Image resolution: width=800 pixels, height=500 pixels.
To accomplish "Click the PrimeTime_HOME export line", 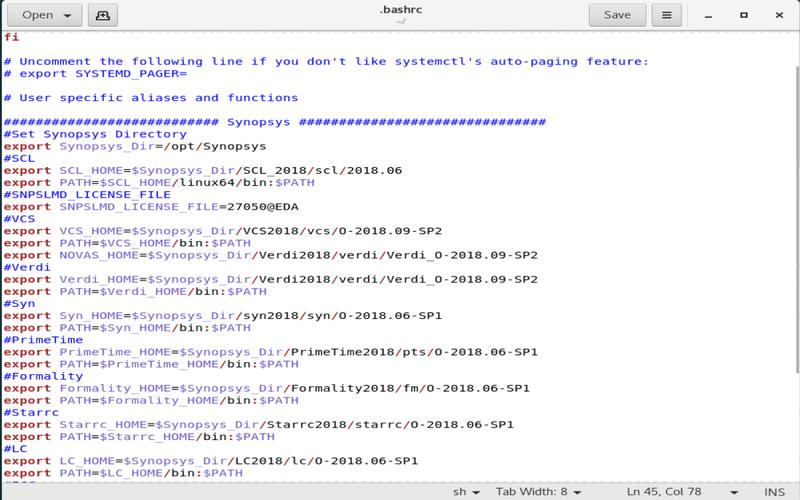I will [271, 352].
